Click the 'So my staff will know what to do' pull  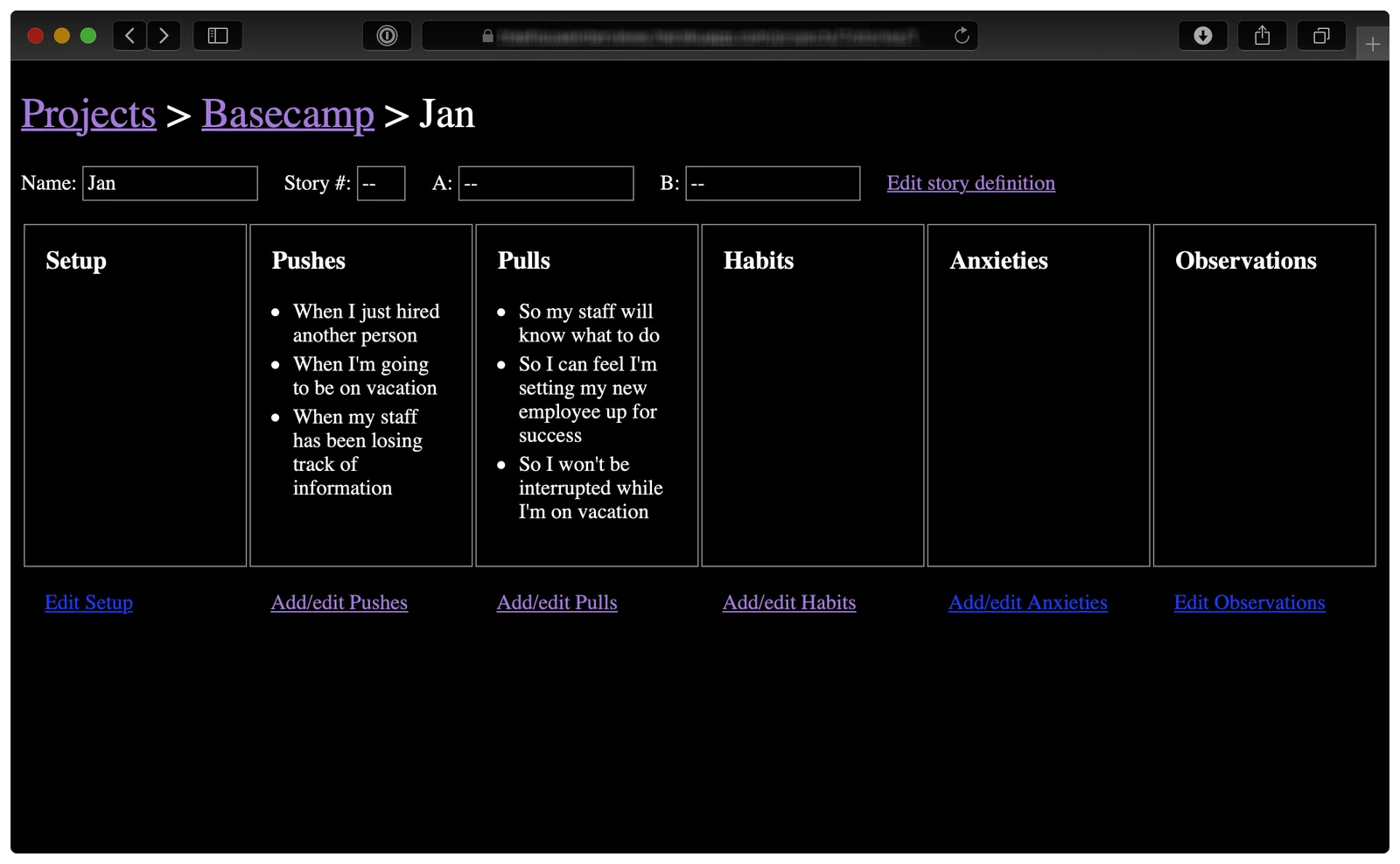point(589,323)
